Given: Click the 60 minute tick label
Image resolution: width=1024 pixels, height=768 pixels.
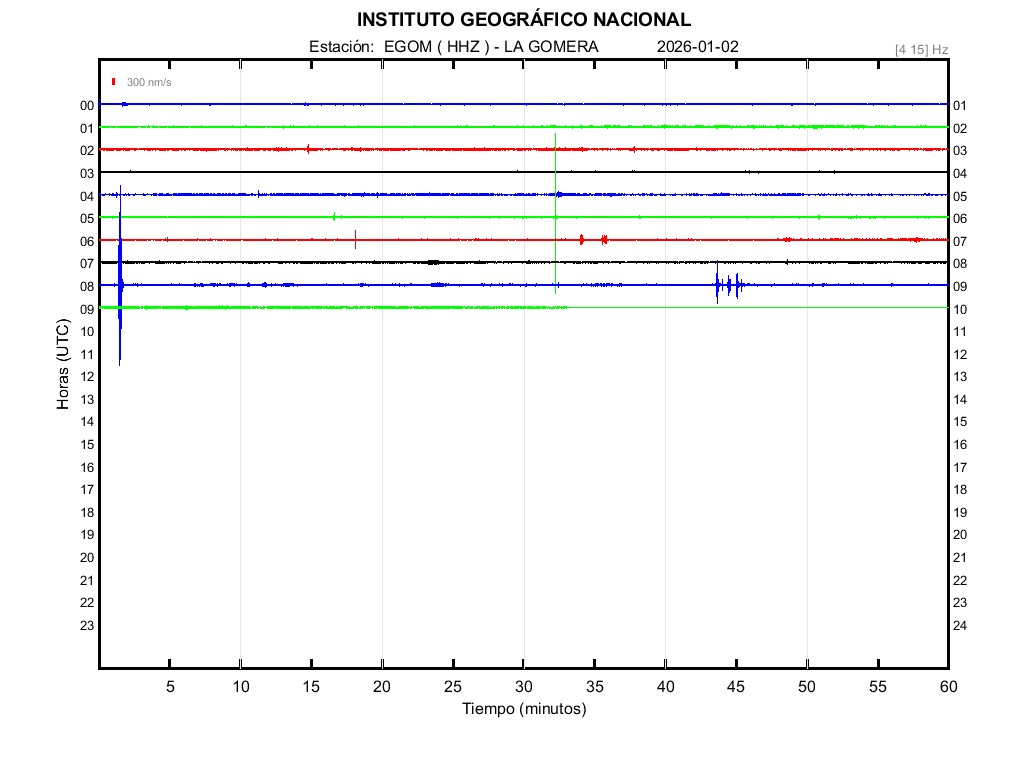Looking at the screenshot, I should 947,687.
